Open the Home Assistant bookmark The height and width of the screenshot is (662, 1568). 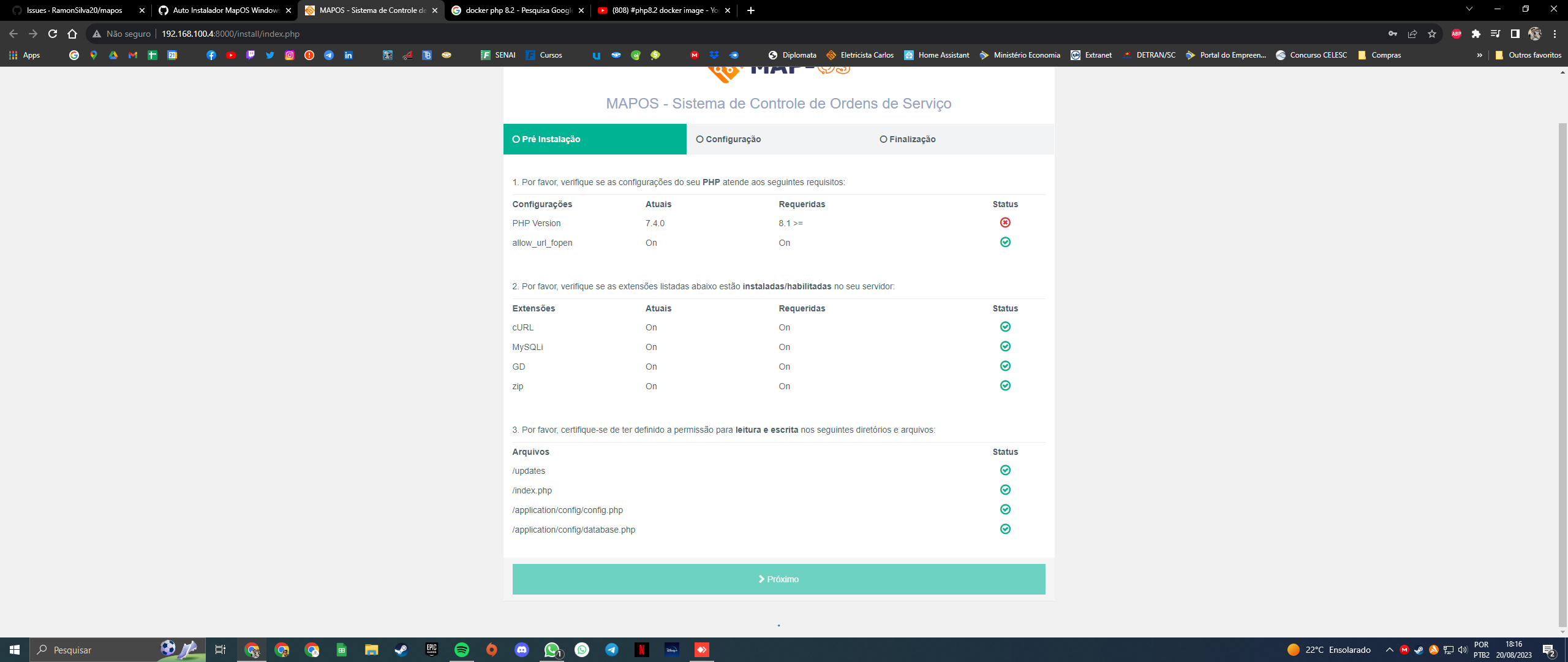[x=937, y=55]
